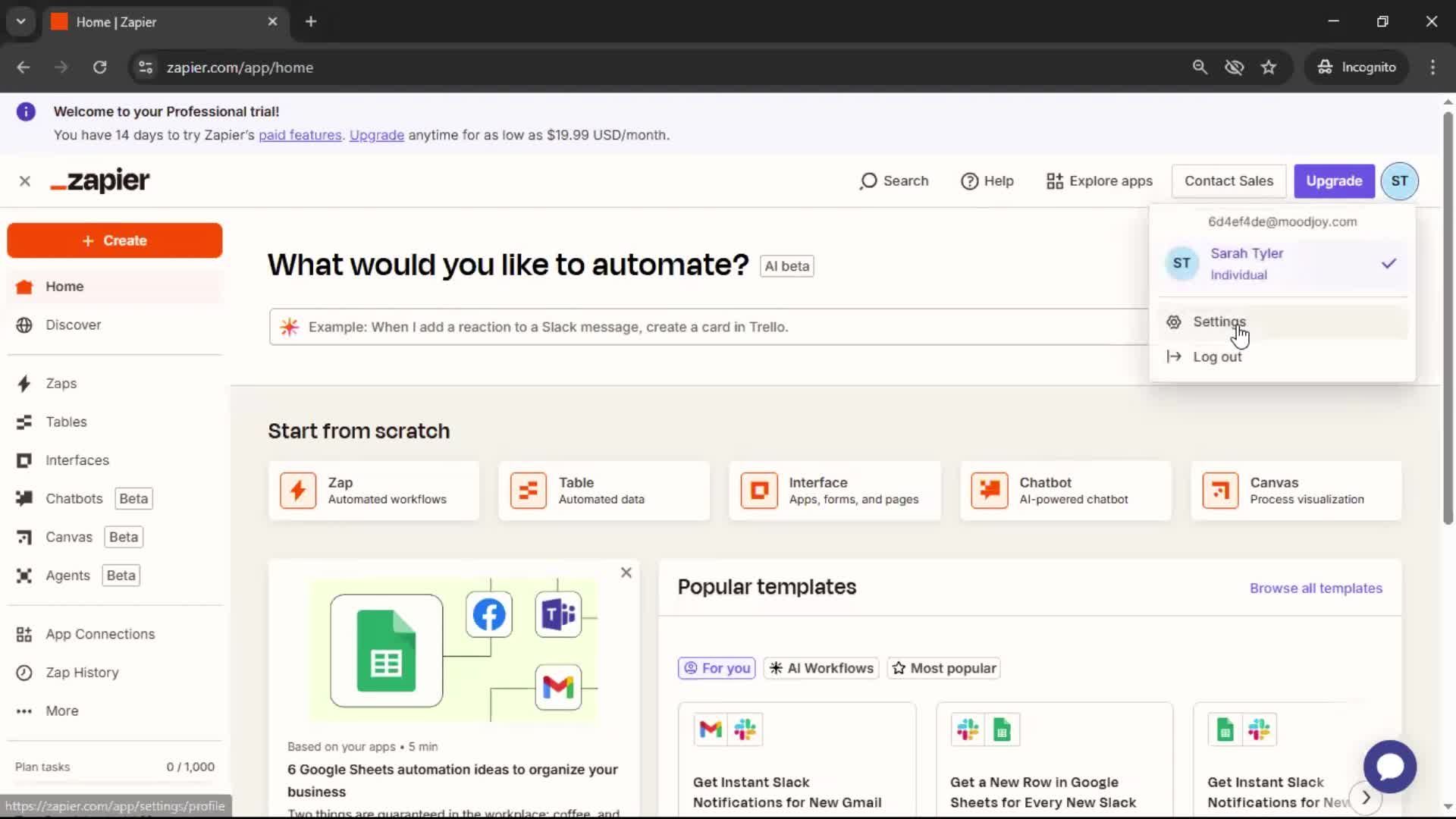
Task: Advance templates carousel with right arrow
Action: (x=1366, y=798)
